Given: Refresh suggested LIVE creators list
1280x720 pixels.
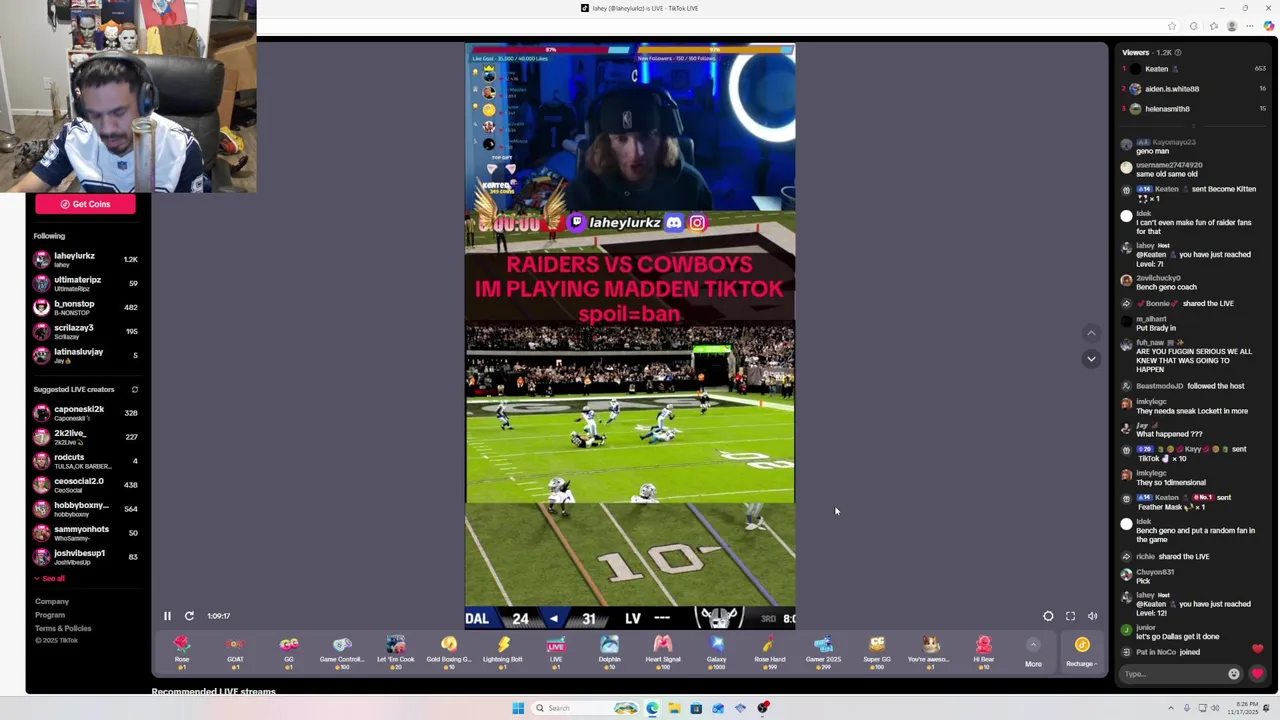Looking at the screenshot, I should (134, 389).
